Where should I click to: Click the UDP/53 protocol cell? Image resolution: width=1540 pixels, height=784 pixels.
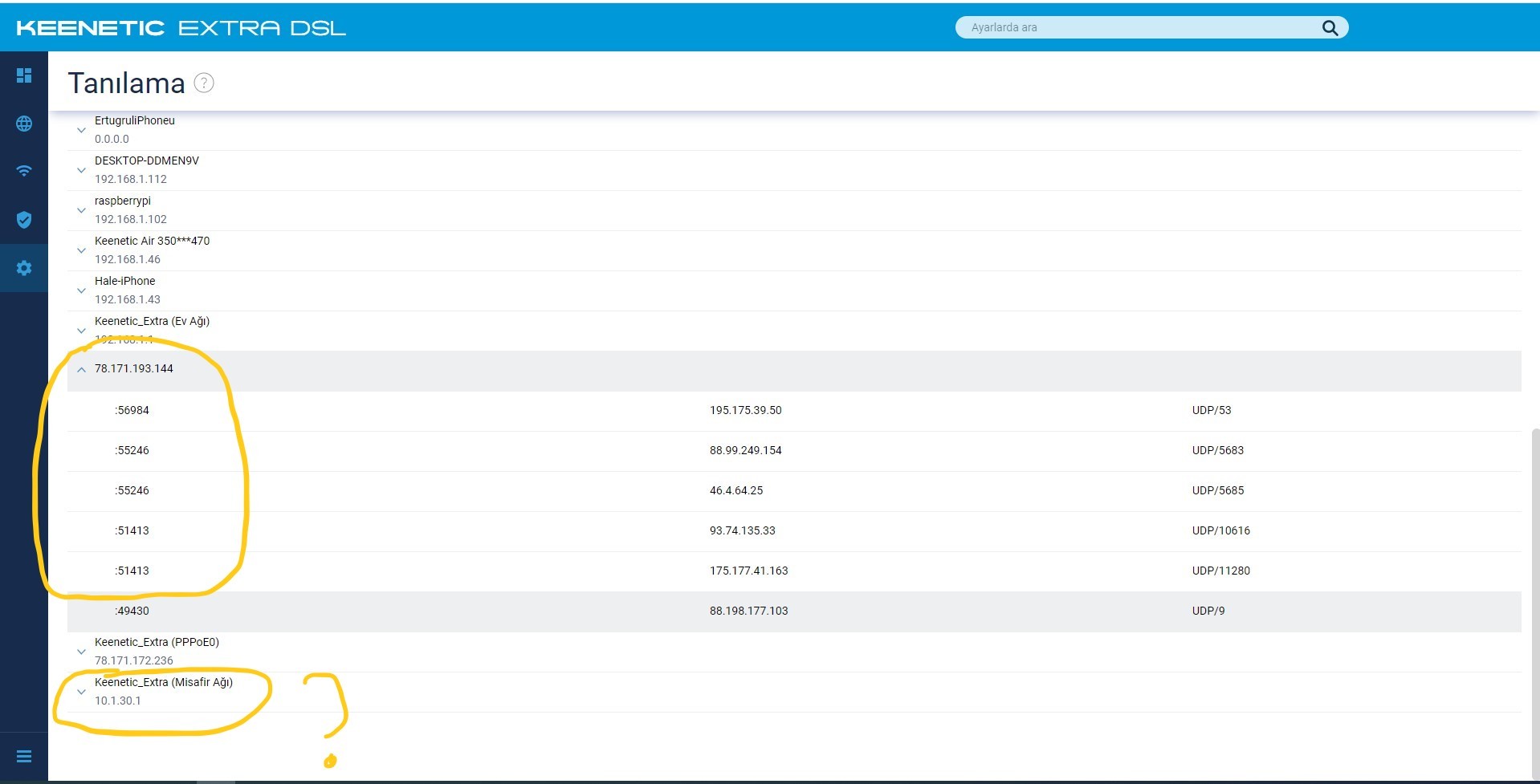(x=1212, y=410)
